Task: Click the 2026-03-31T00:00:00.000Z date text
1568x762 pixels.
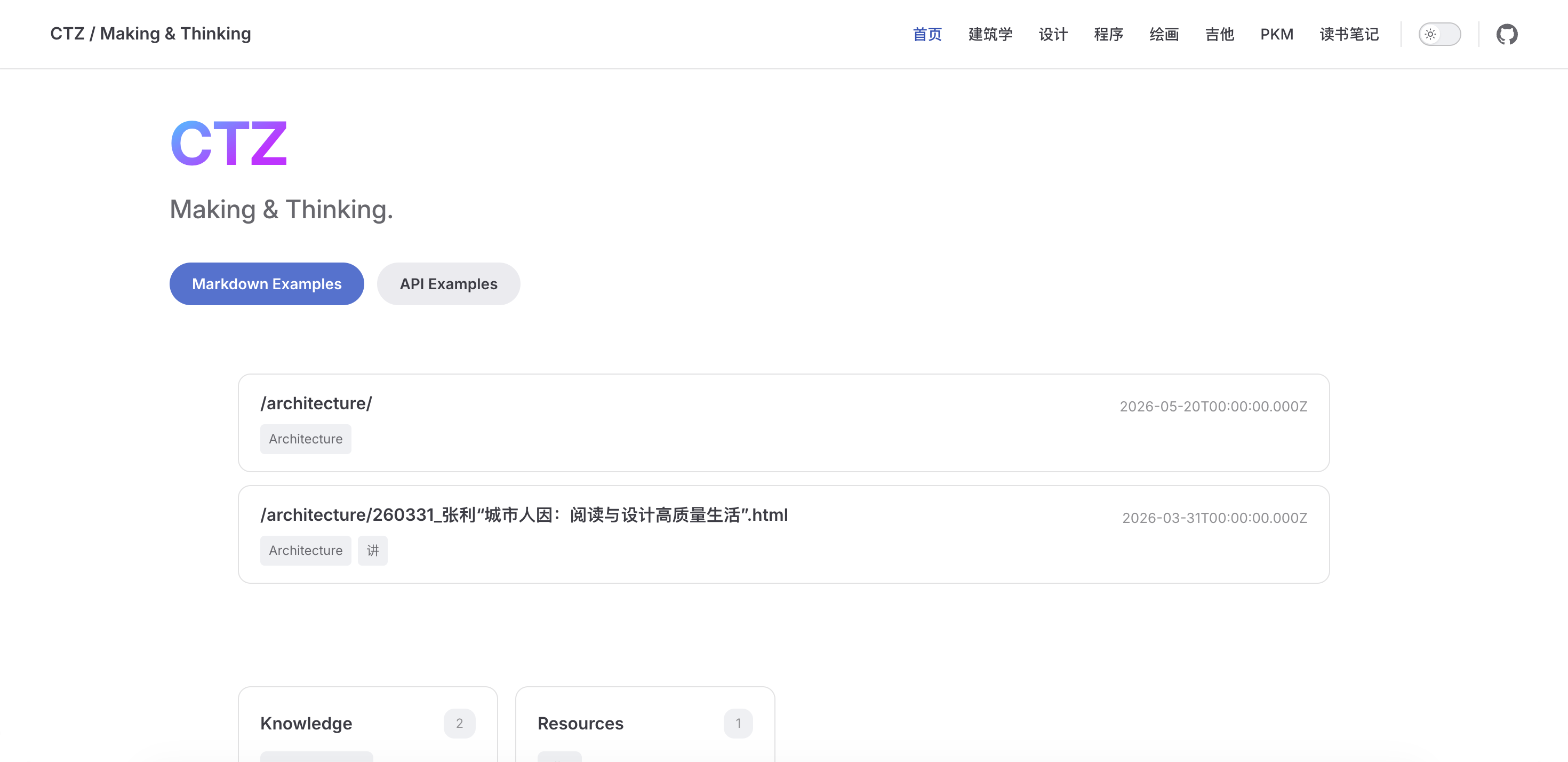Action: 1214,518
